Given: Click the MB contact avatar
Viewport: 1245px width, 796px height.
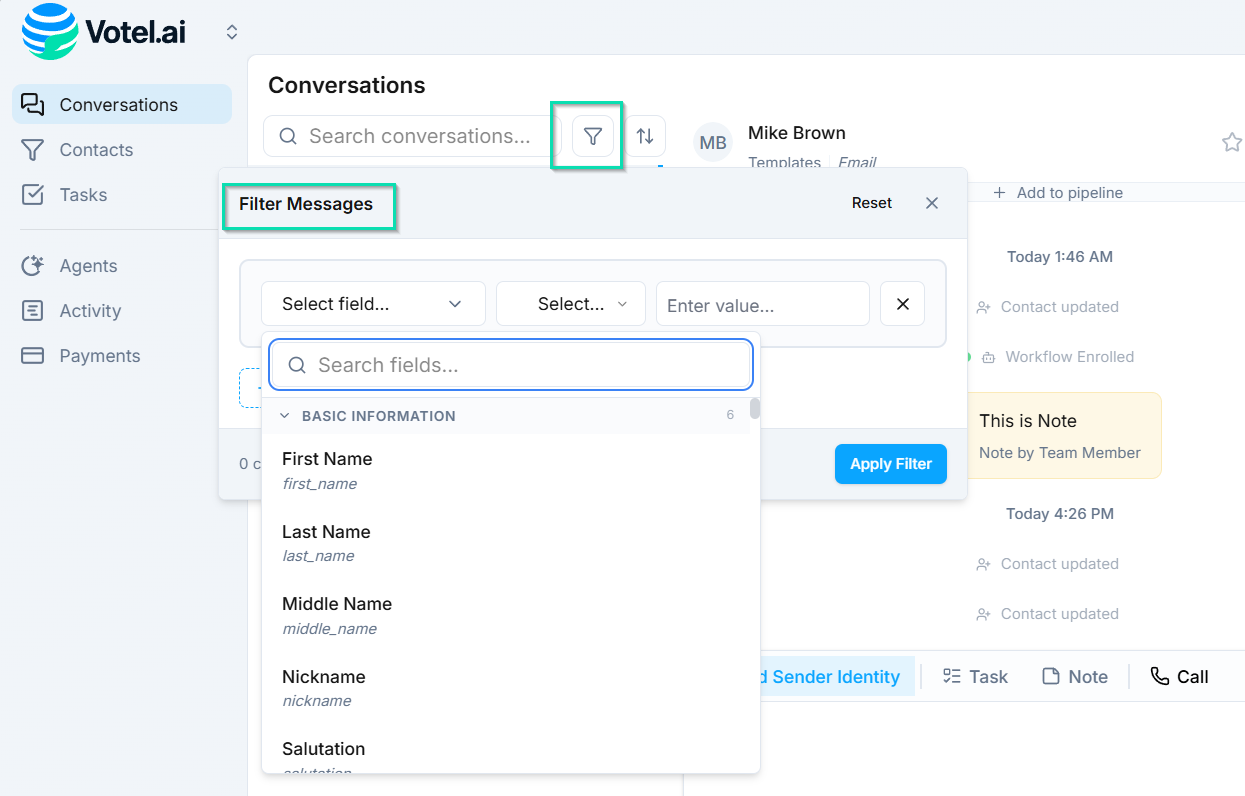Looking at the screenshot, I should coord(713,143).
